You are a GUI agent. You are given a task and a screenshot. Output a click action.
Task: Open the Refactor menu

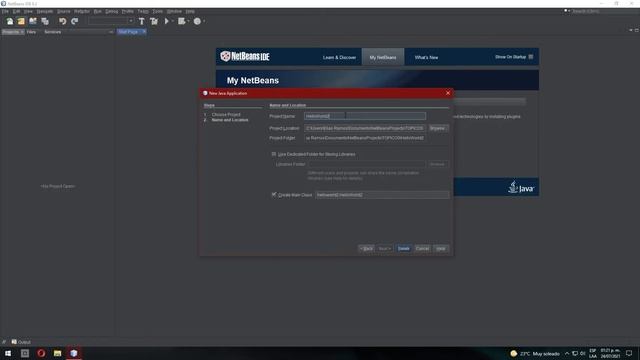[82, 11]
